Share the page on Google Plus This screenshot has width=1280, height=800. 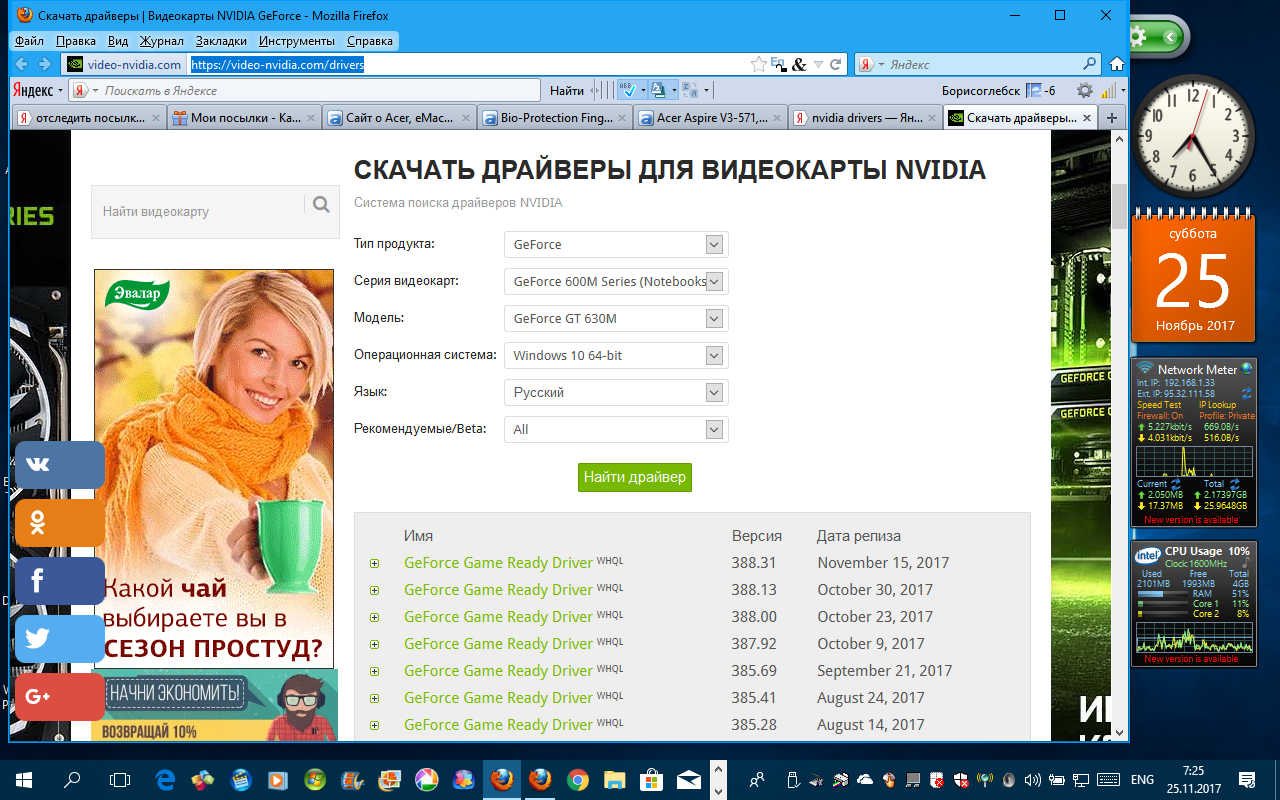click(x=60, y=697)
